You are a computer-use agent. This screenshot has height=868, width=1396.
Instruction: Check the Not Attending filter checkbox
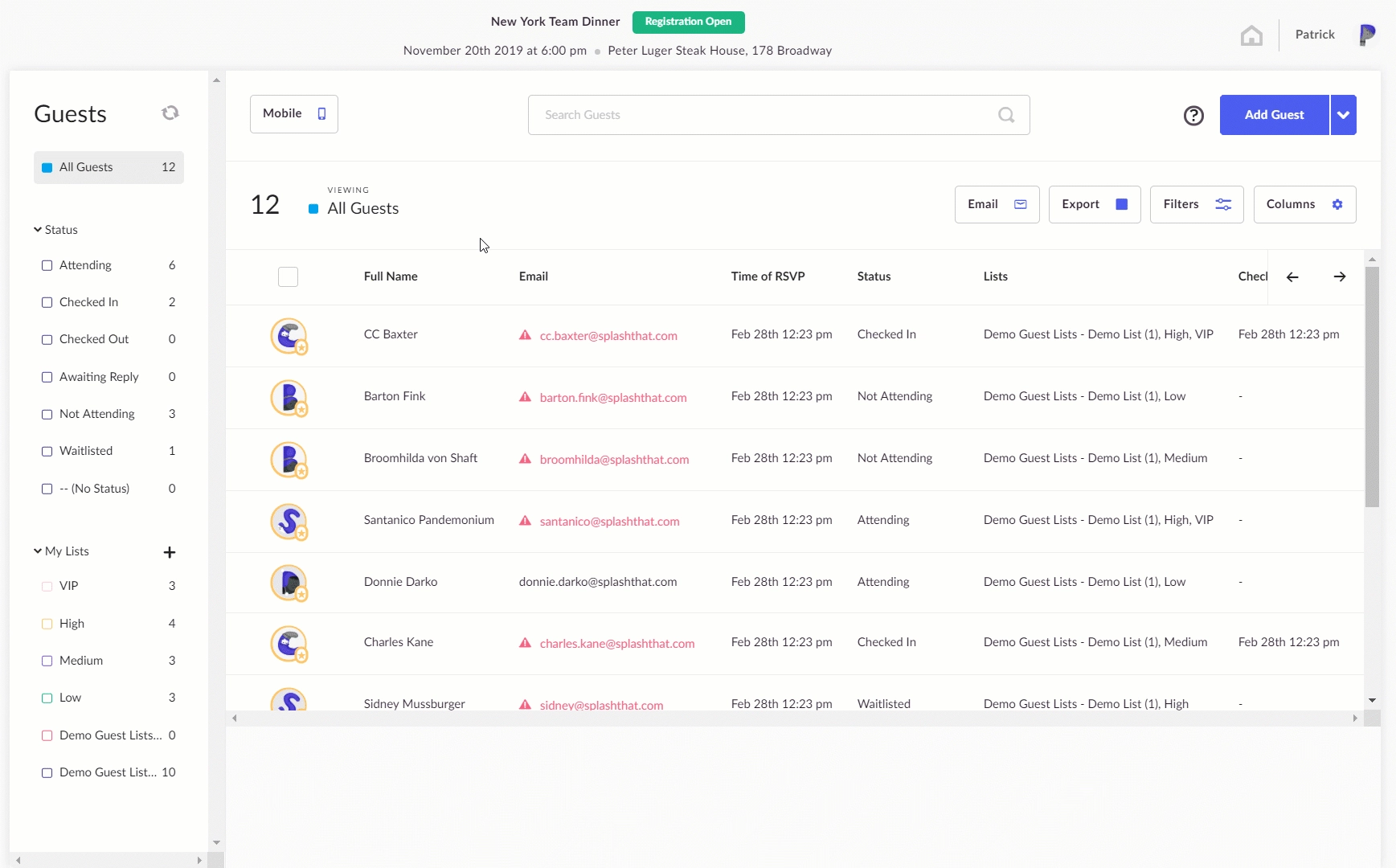pyautogui.click(x=47, y=414)
